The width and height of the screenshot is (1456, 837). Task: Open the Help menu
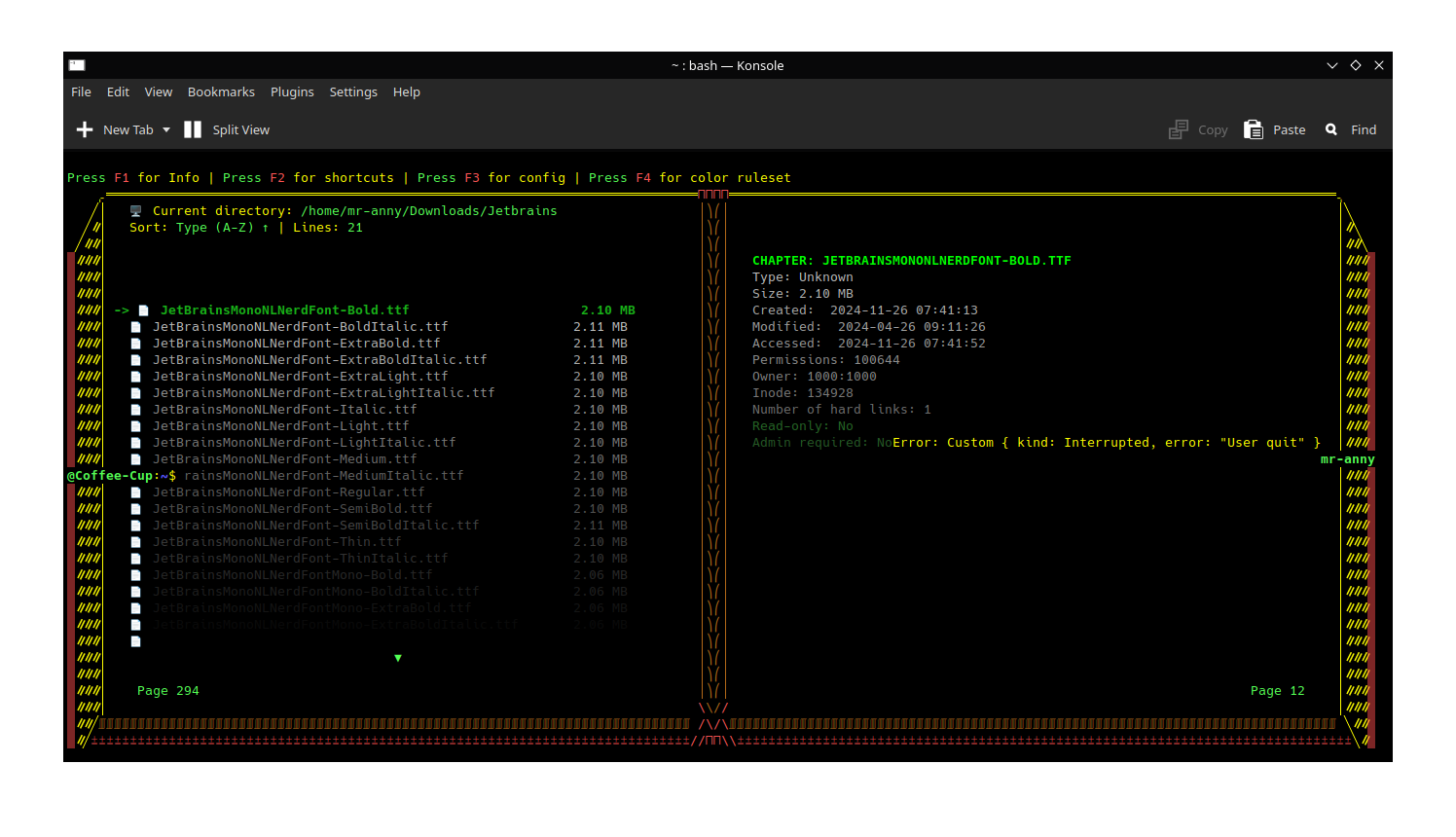click(x=407, y=91)
